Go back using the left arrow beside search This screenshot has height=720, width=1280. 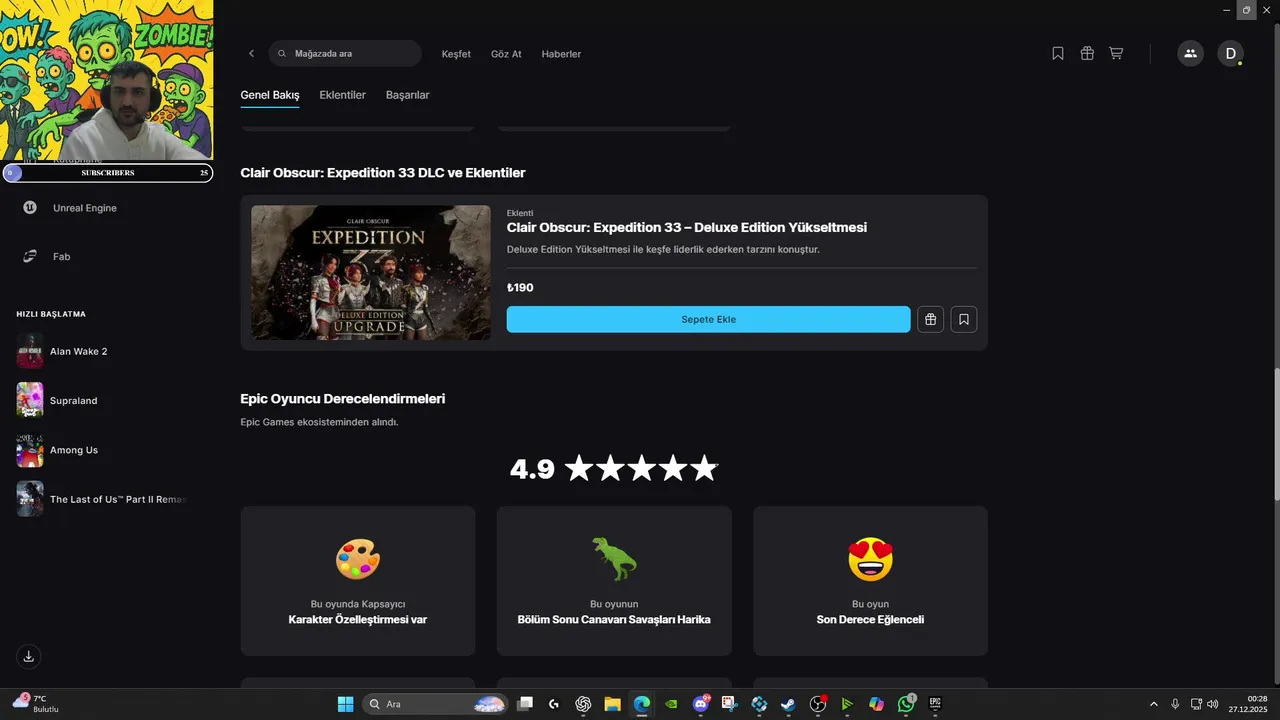coord(251,54)
